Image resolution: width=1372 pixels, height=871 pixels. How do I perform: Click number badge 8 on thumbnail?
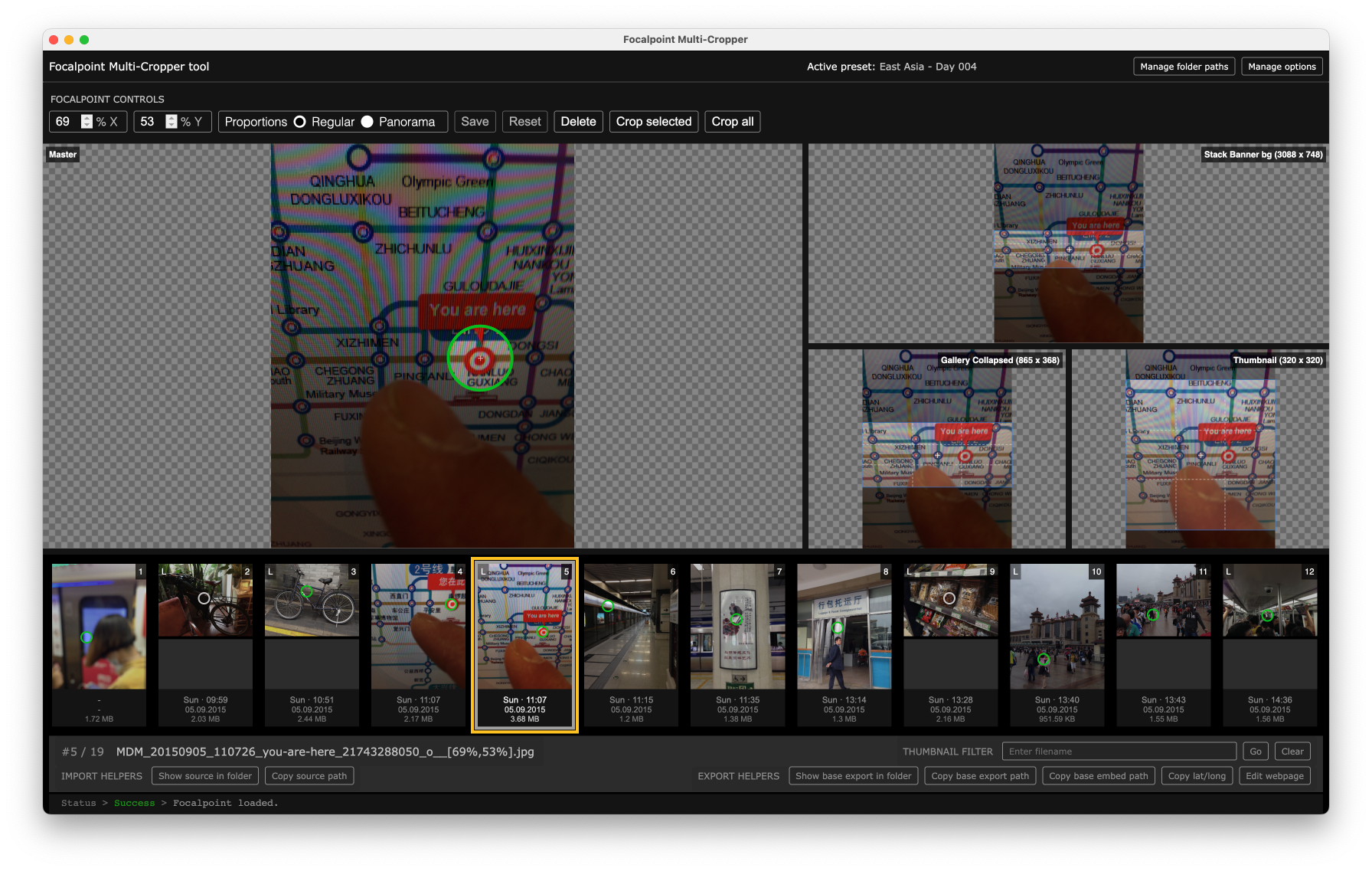(886, 571)
